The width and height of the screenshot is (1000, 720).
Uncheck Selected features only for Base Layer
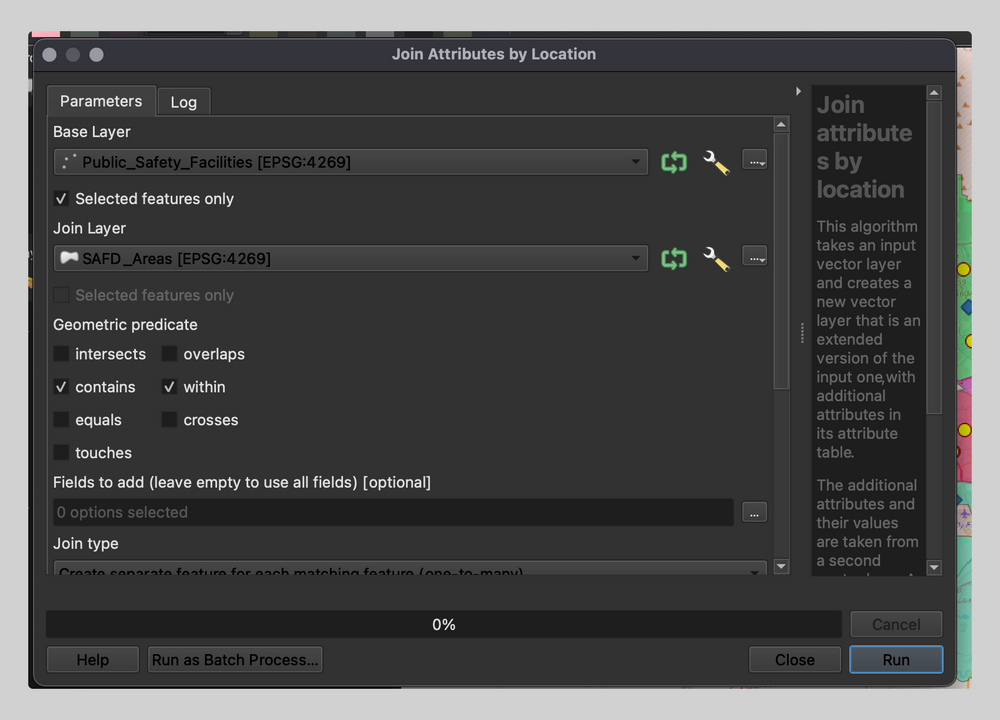[x=62, y=199]
